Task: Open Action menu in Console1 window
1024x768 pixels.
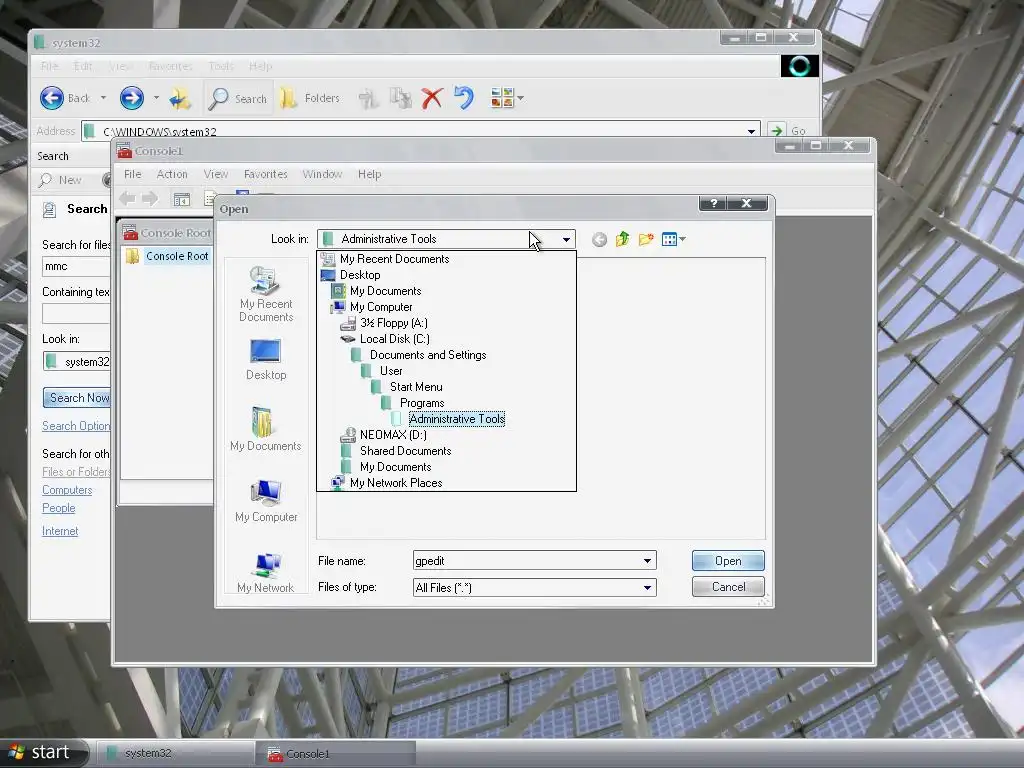Action: [172, 174]
